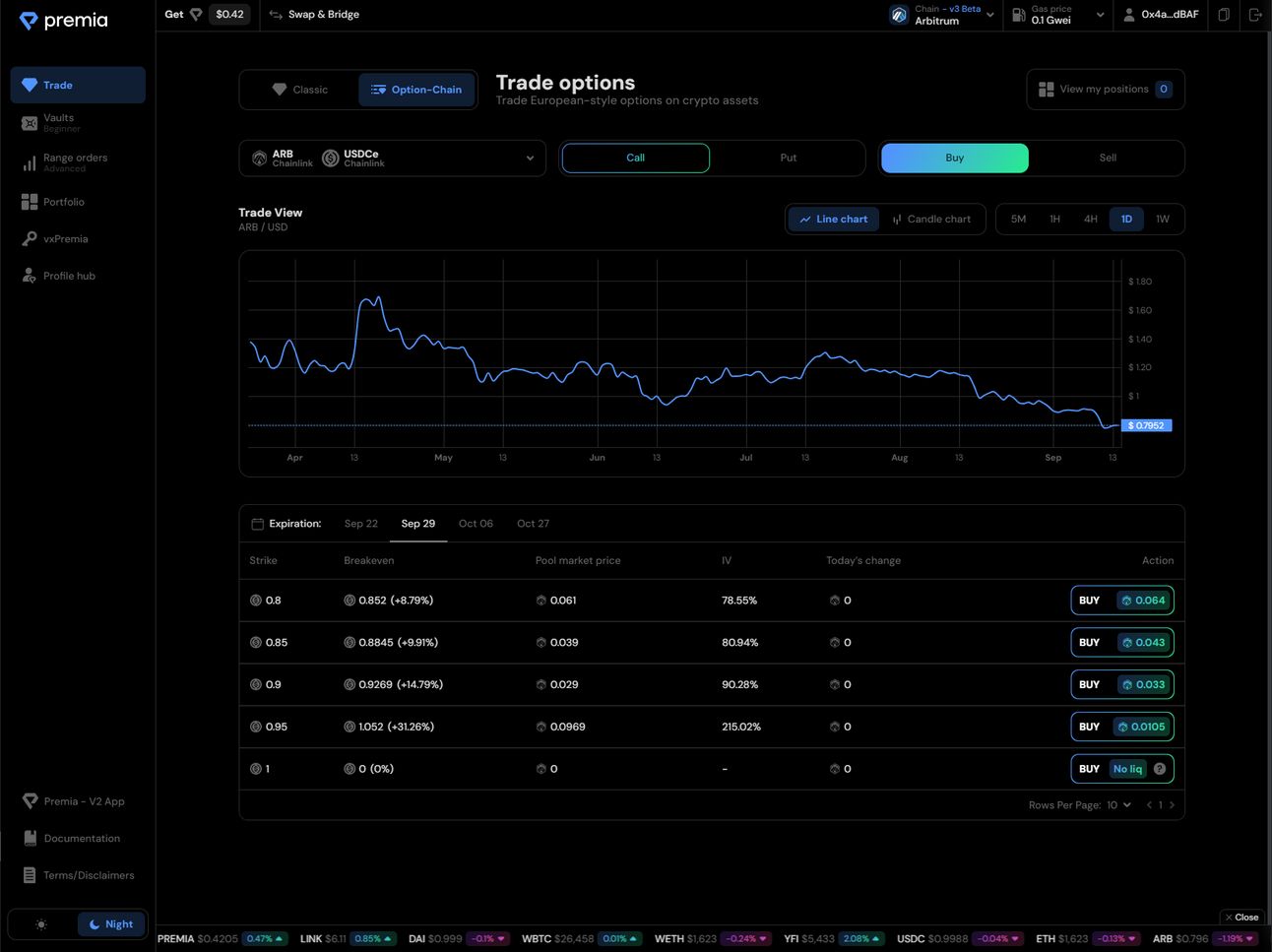
Task: Set chart timeframe to 4H
Action: [x=1091, y=220]
